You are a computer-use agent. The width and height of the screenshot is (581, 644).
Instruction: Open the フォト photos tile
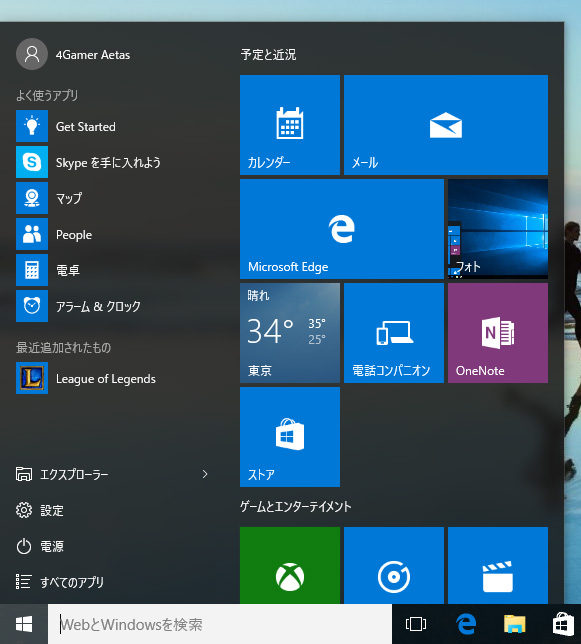[x=498, y=229]
